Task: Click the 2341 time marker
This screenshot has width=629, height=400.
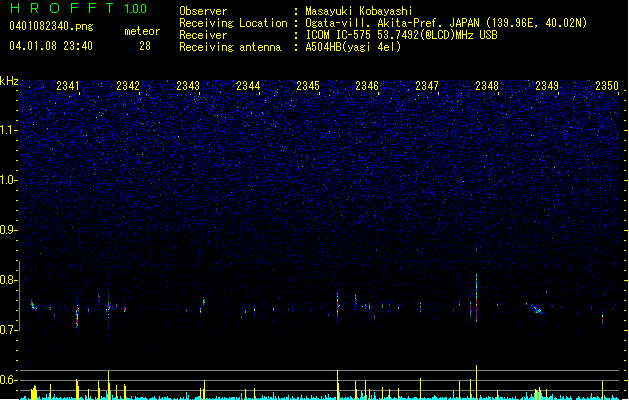Action: point(68,85)
